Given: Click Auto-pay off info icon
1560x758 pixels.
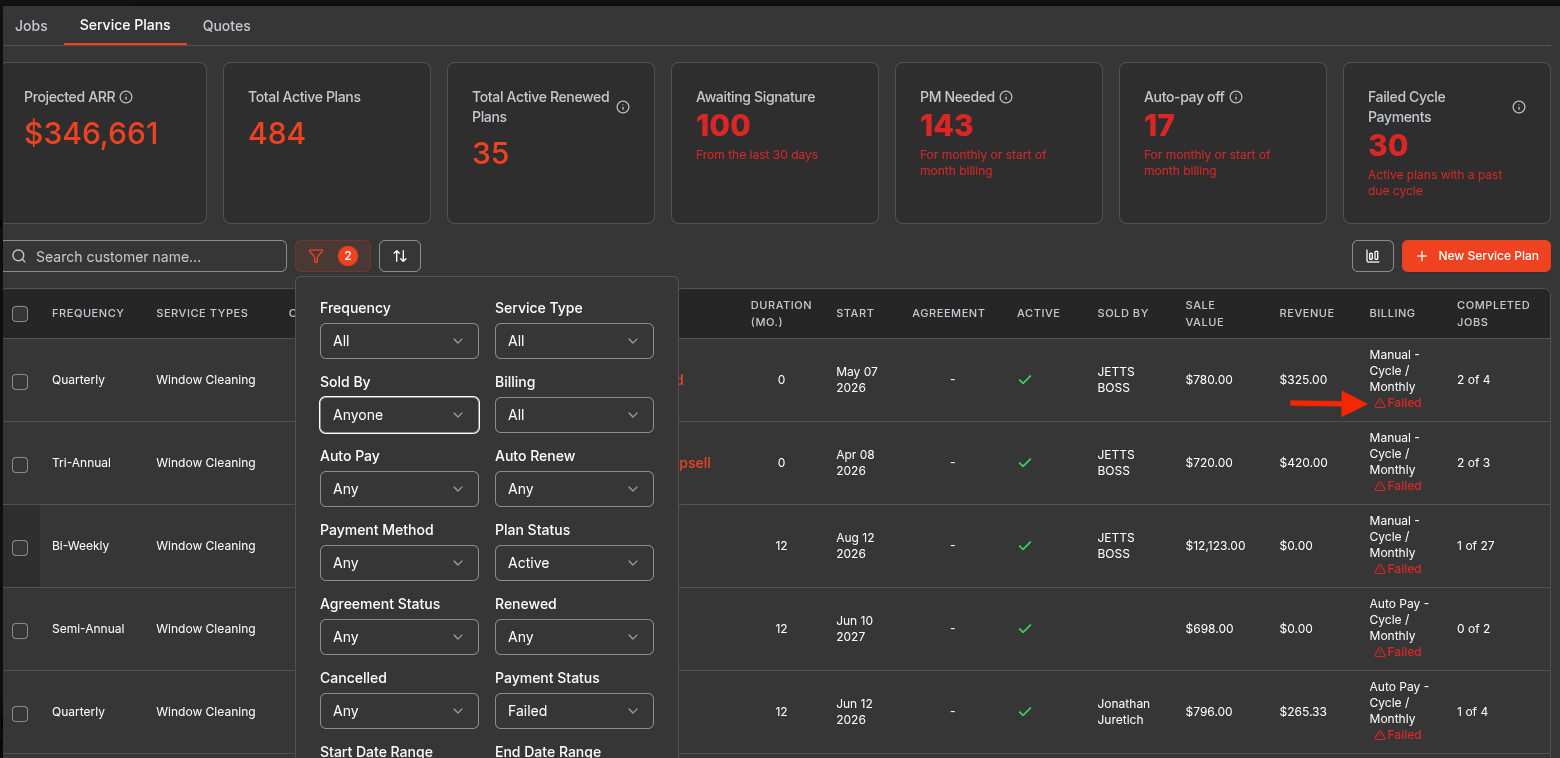Looking at the screenshot, I should coord(1236,97).
